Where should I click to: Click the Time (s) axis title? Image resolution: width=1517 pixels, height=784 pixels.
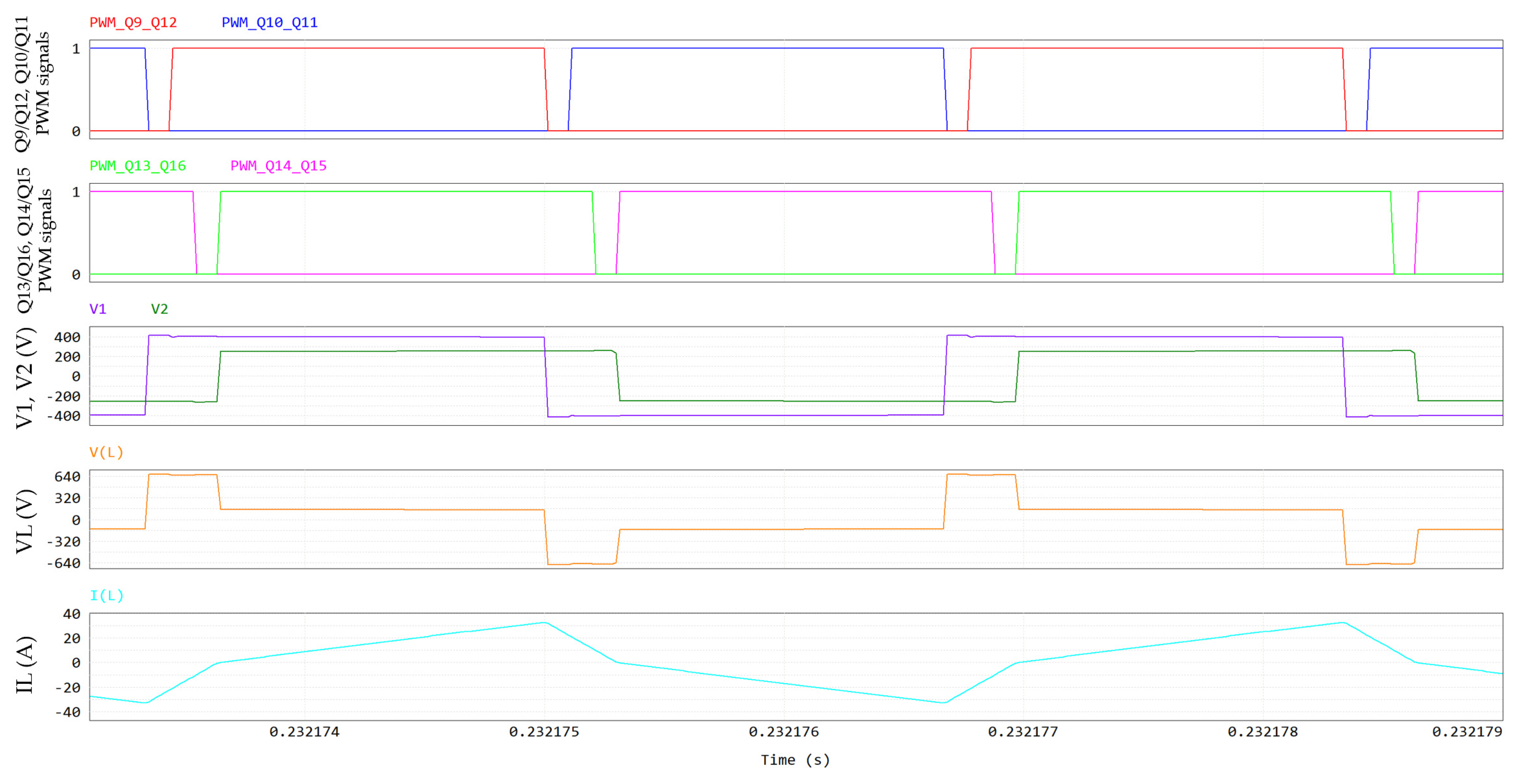point(795,760)
